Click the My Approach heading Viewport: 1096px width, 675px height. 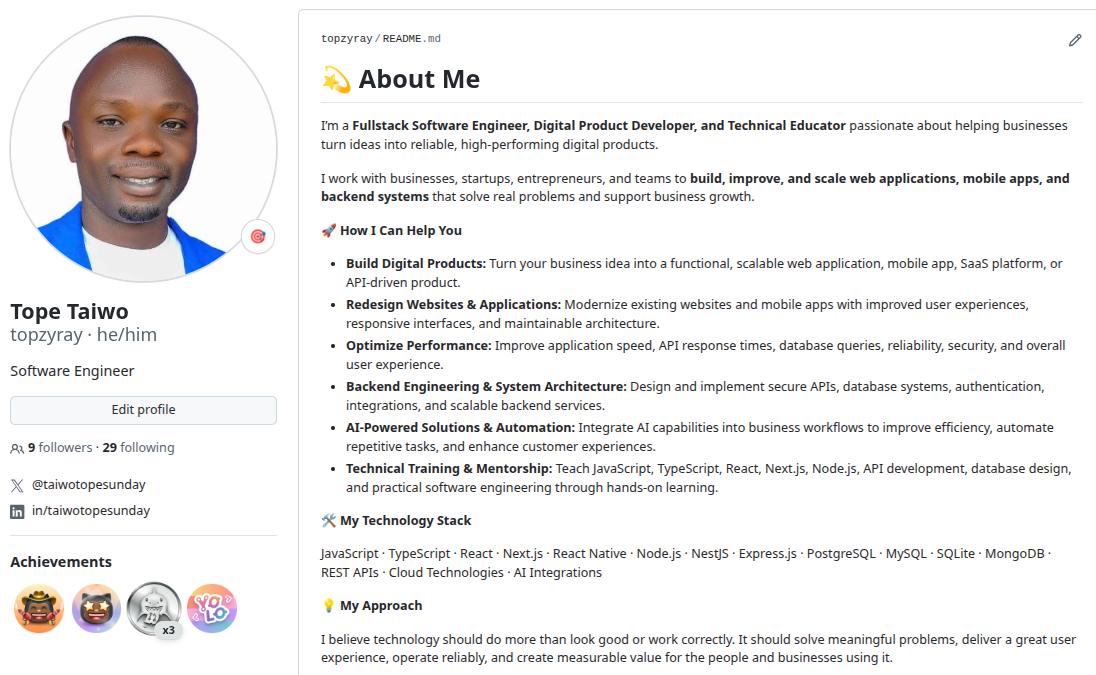tap(381, 606)
